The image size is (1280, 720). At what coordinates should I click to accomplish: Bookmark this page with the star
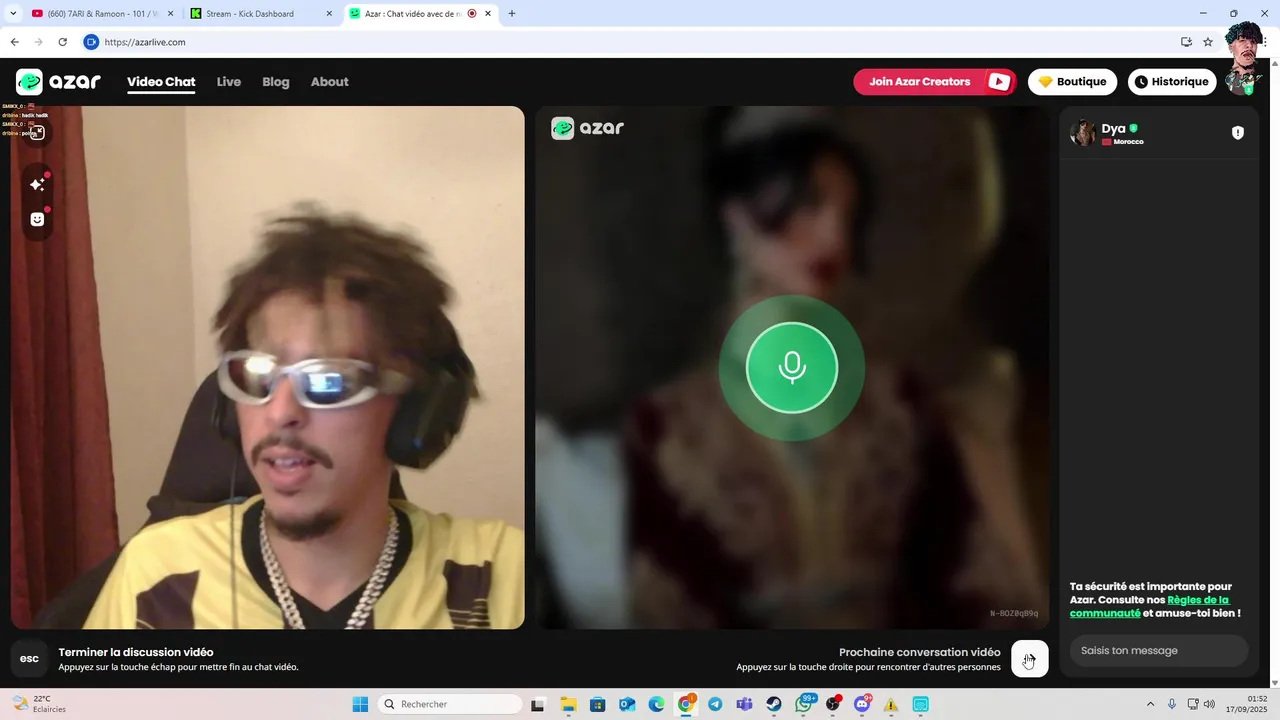pyautogui.click(x=1208, y=42)
